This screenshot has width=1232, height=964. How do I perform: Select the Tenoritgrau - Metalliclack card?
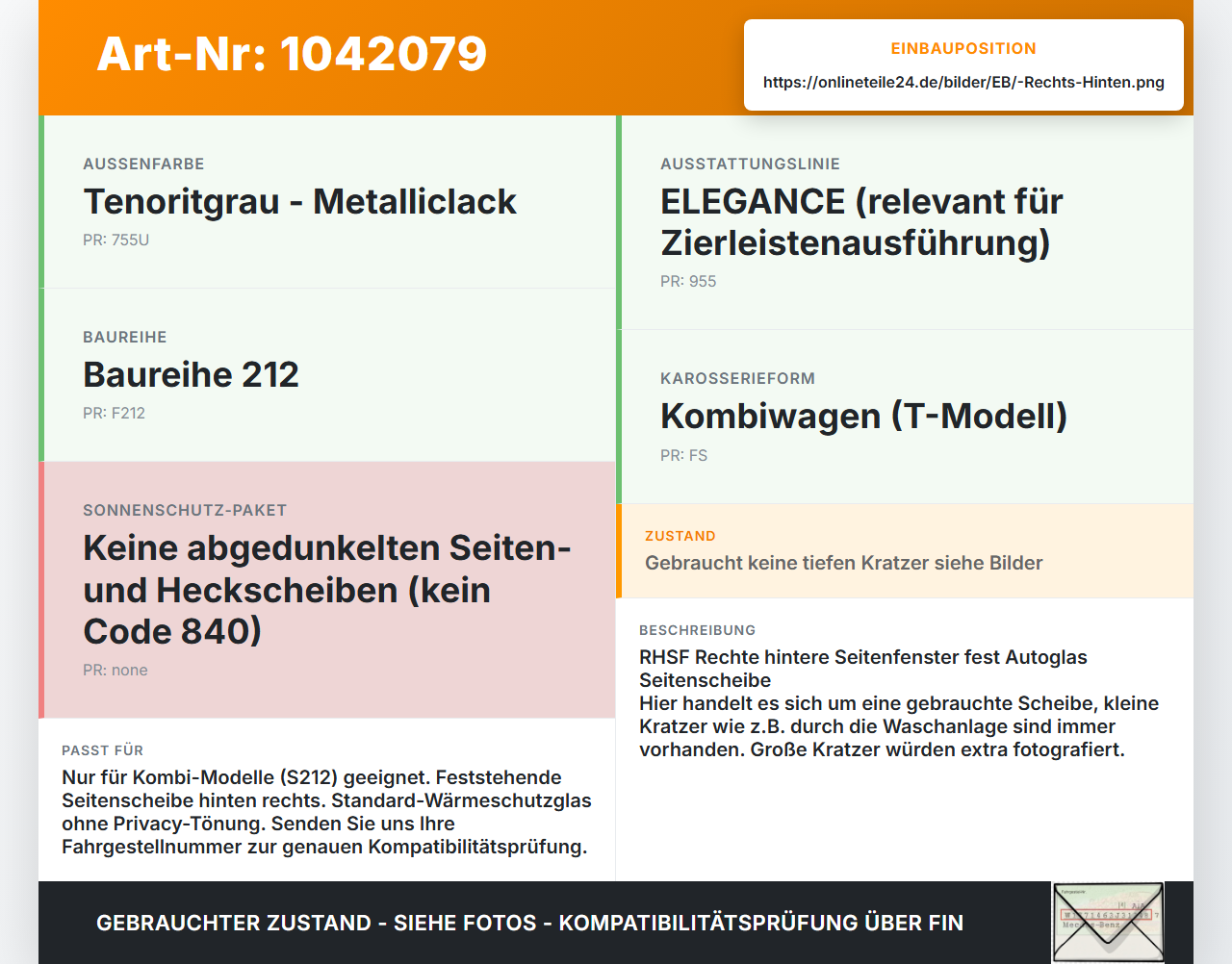click(x=327, y=202)
